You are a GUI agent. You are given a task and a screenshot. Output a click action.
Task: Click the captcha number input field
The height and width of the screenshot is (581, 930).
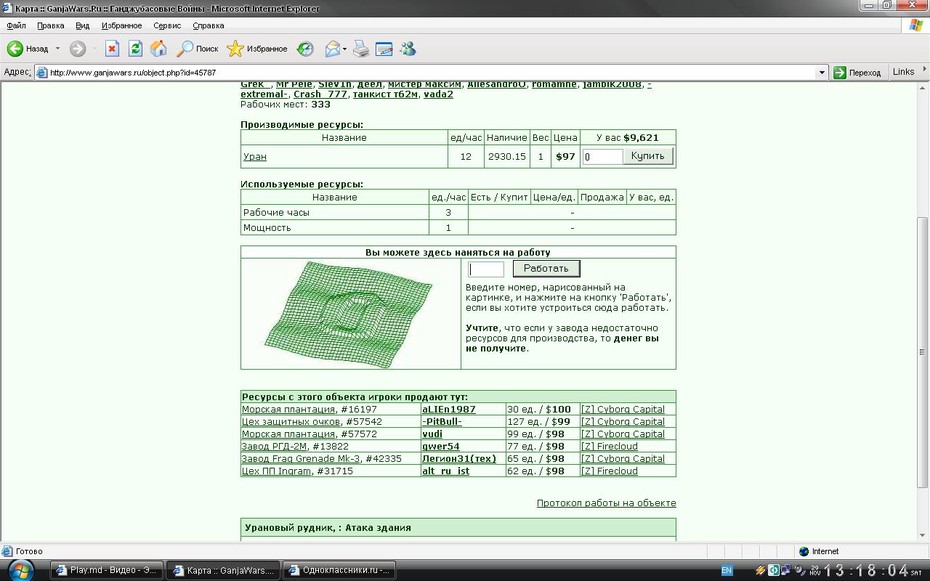pos(486,269)
